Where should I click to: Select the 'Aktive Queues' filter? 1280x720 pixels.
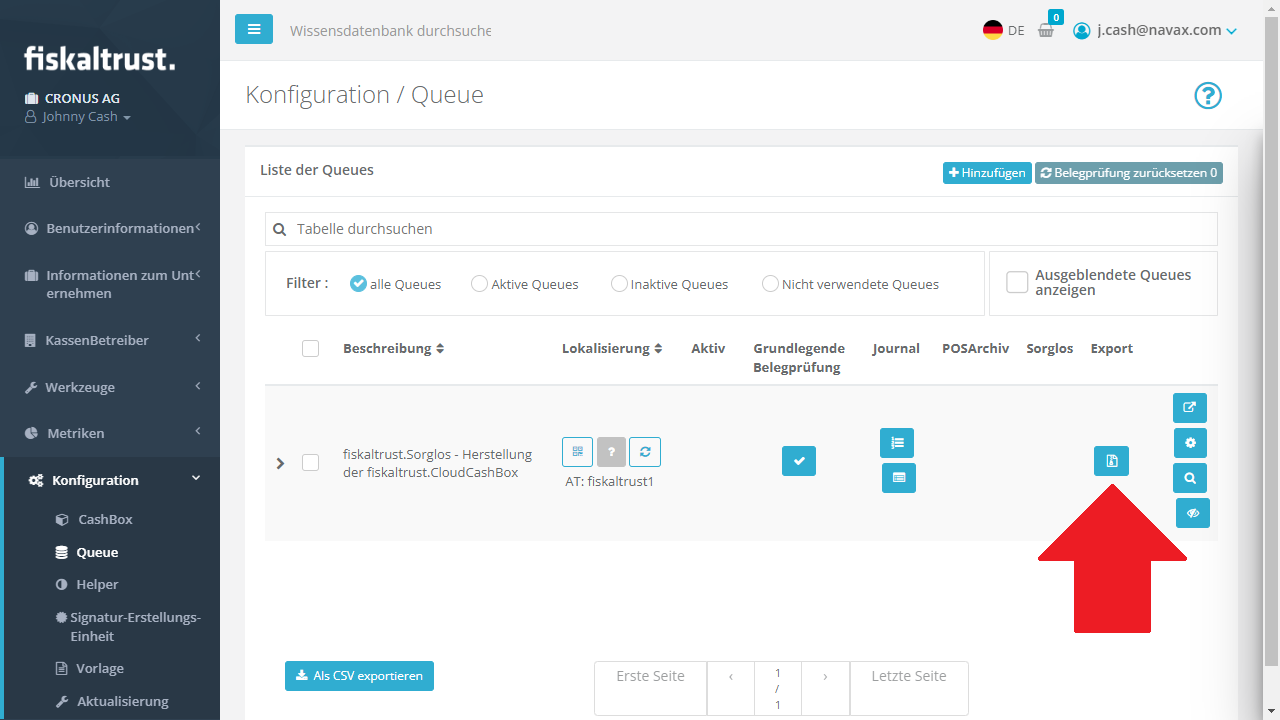click(x=479, y=284)
